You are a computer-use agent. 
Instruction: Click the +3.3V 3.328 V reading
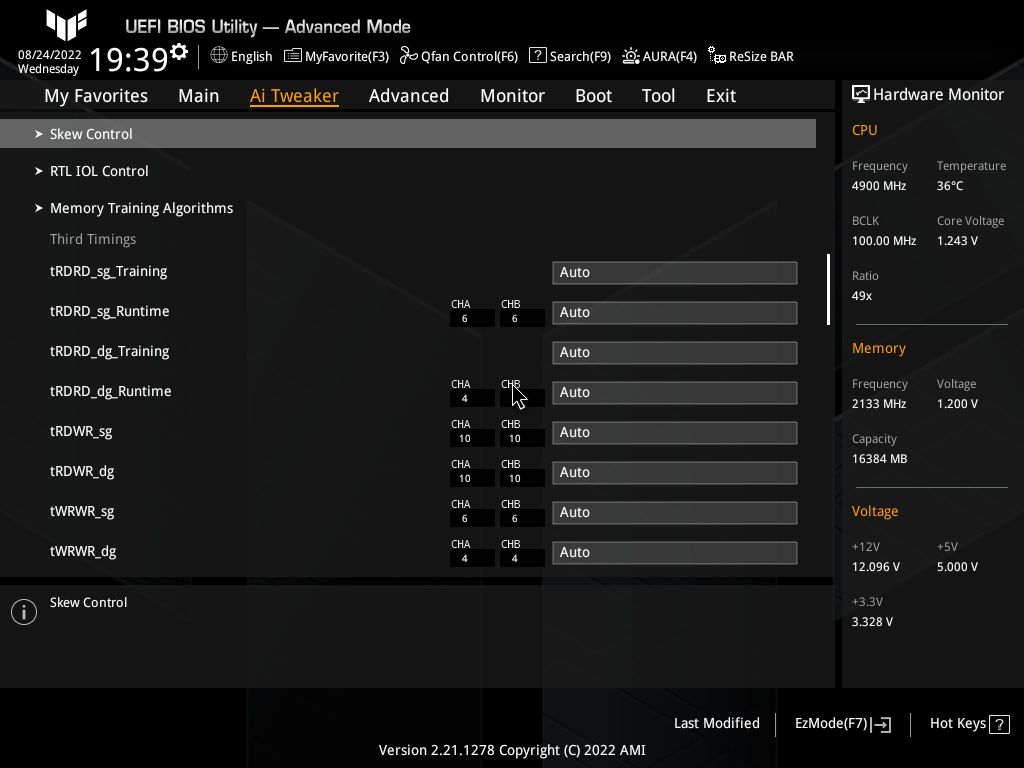tap(872, 622)
